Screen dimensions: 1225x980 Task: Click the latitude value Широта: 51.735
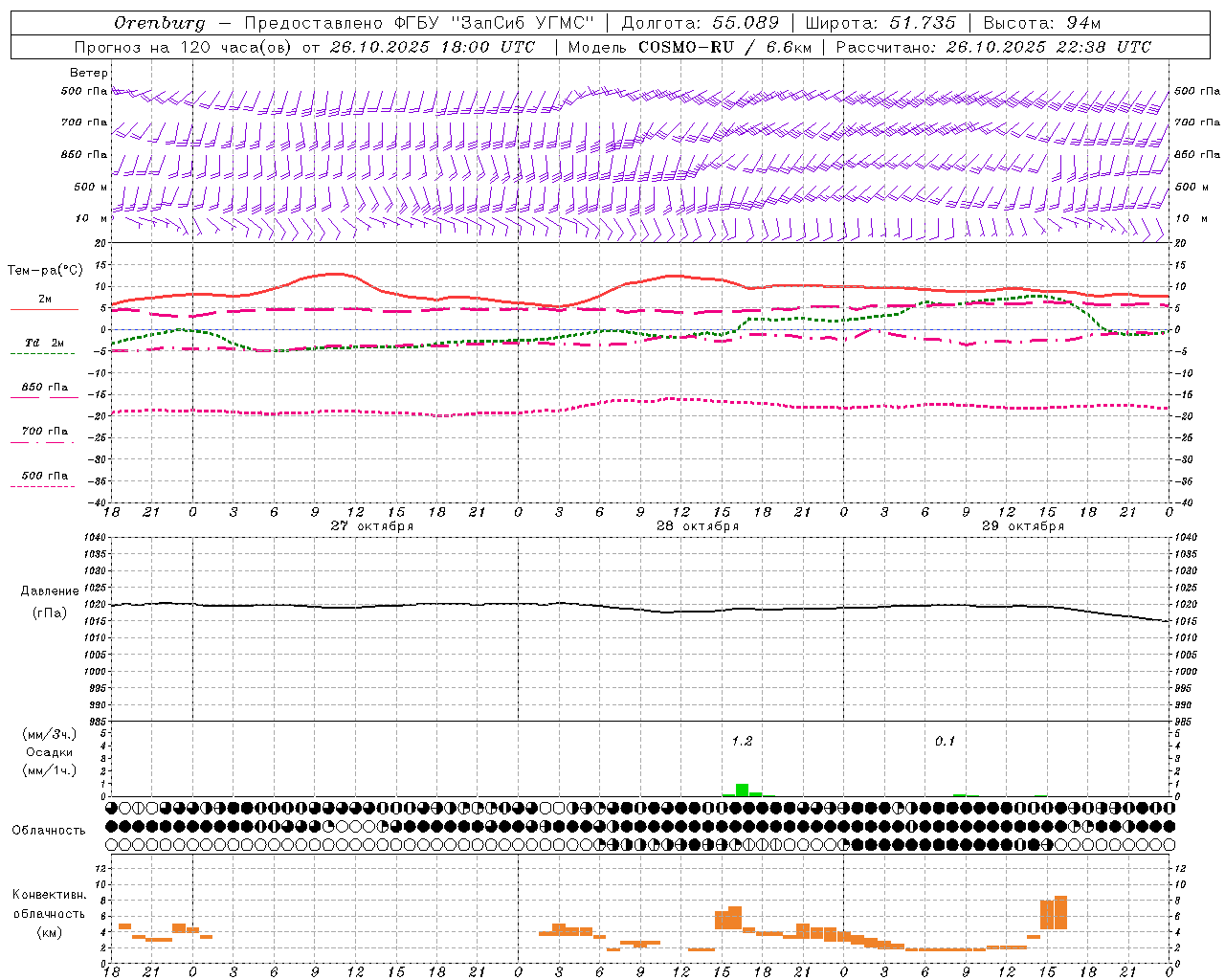[x=880, y=23]
